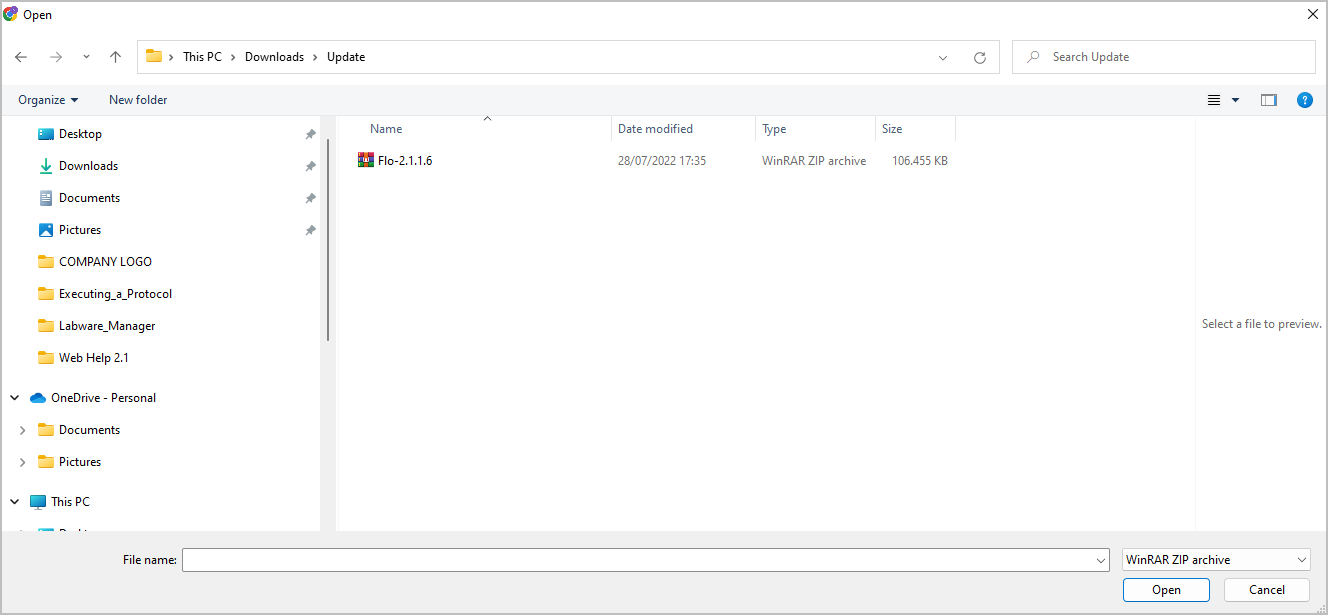Click into the File name field
Screen dimensions: 1328x615
[640, 560]
